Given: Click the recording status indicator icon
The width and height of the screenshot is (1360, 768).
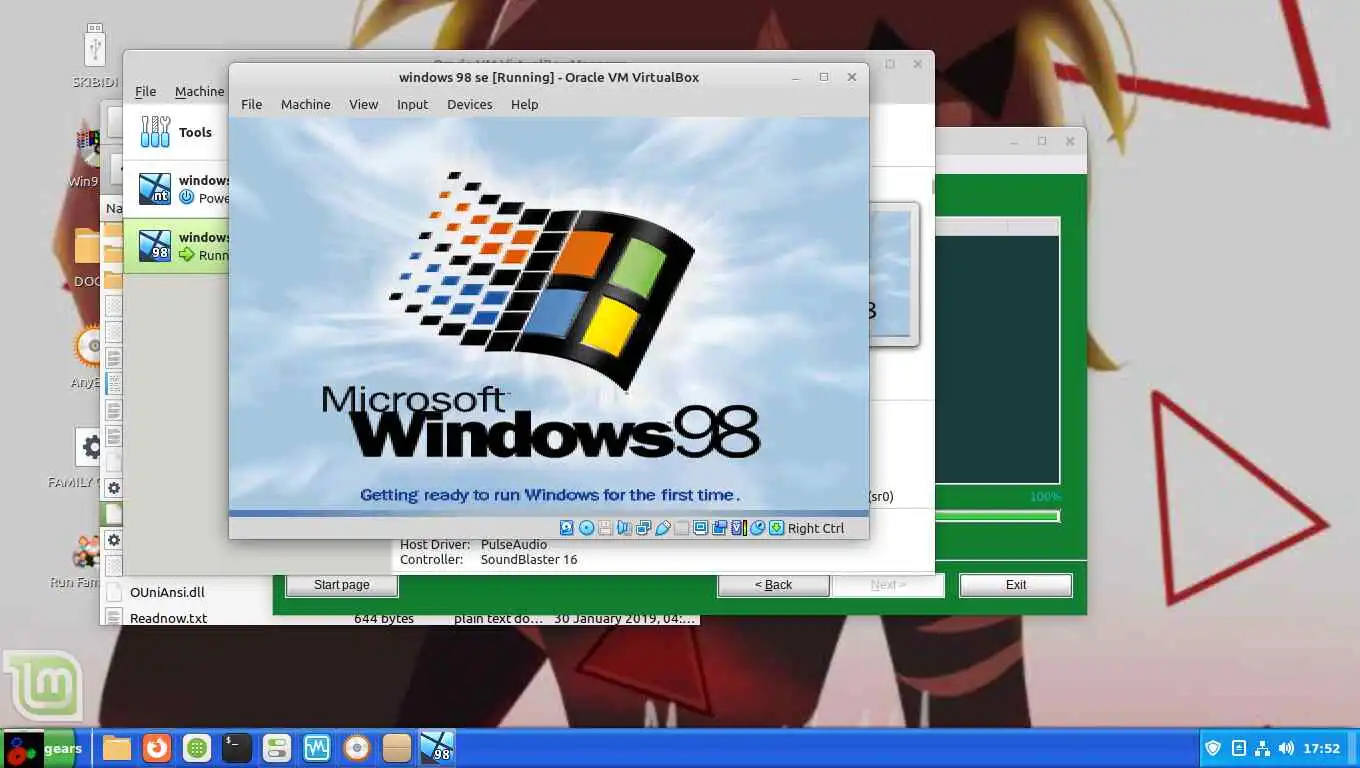Looking at the screenshot, I should (x=719, y=528).
